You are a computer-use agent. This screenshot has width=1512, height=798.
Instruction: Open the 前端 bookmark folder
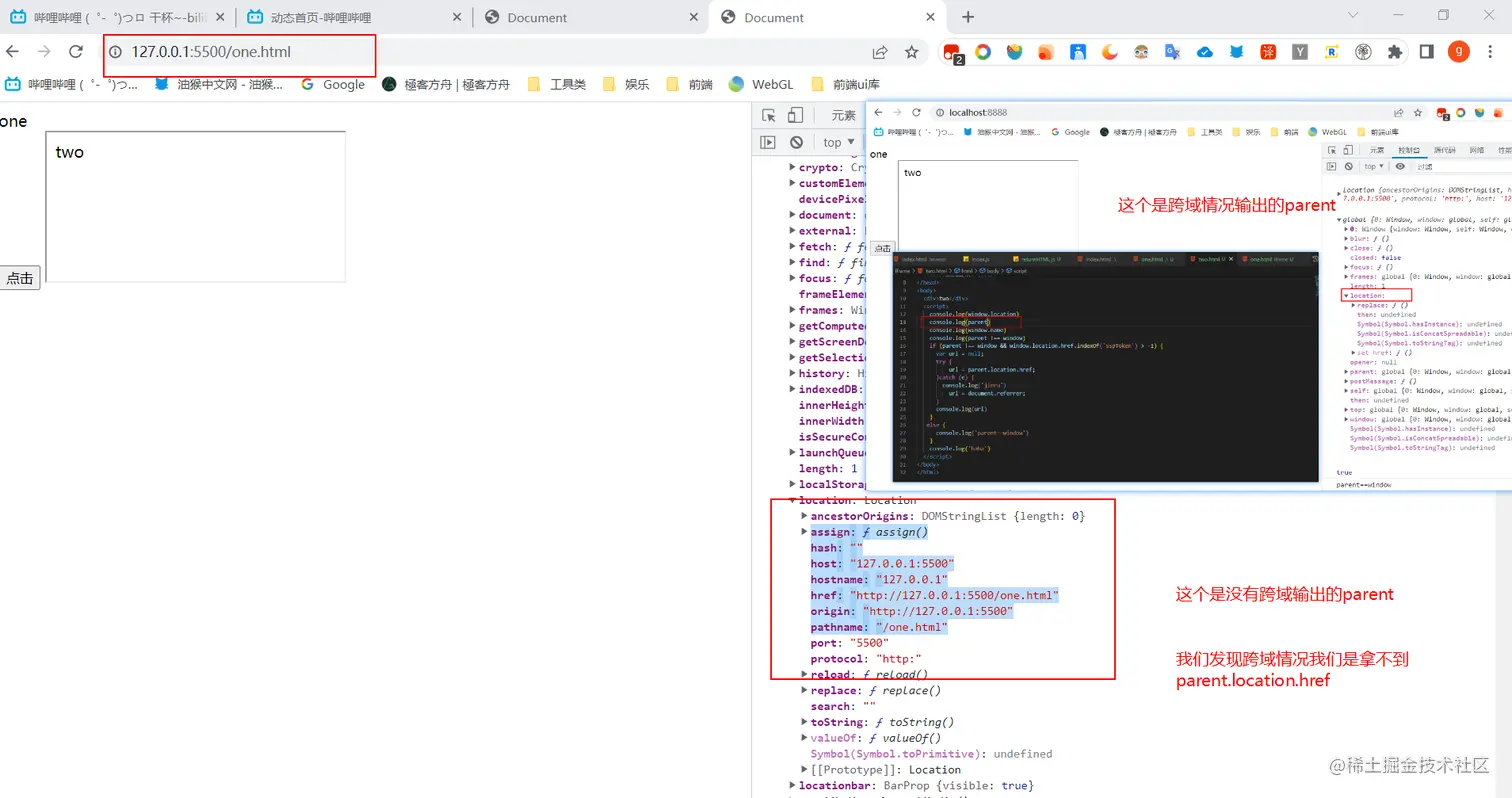[689, 84]
